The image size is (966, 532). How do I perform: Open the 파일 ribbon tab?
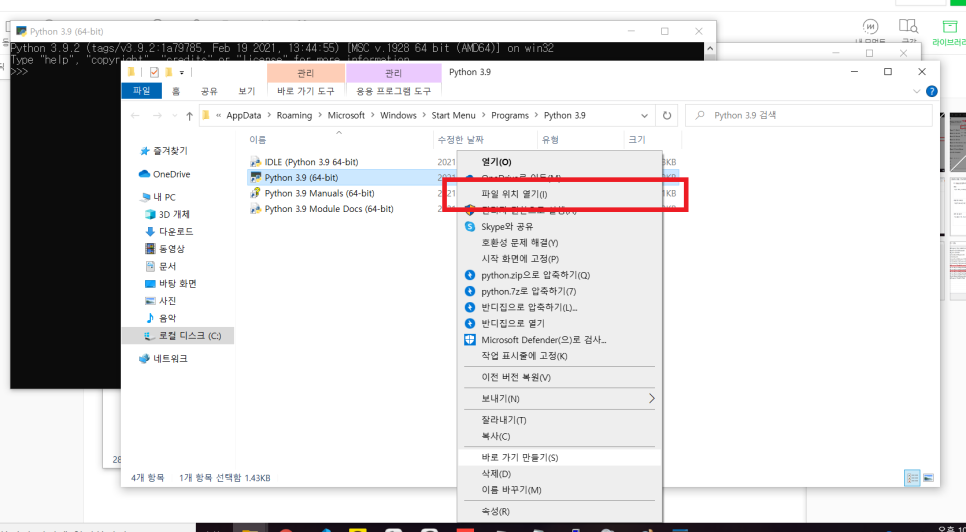[142, 91]
